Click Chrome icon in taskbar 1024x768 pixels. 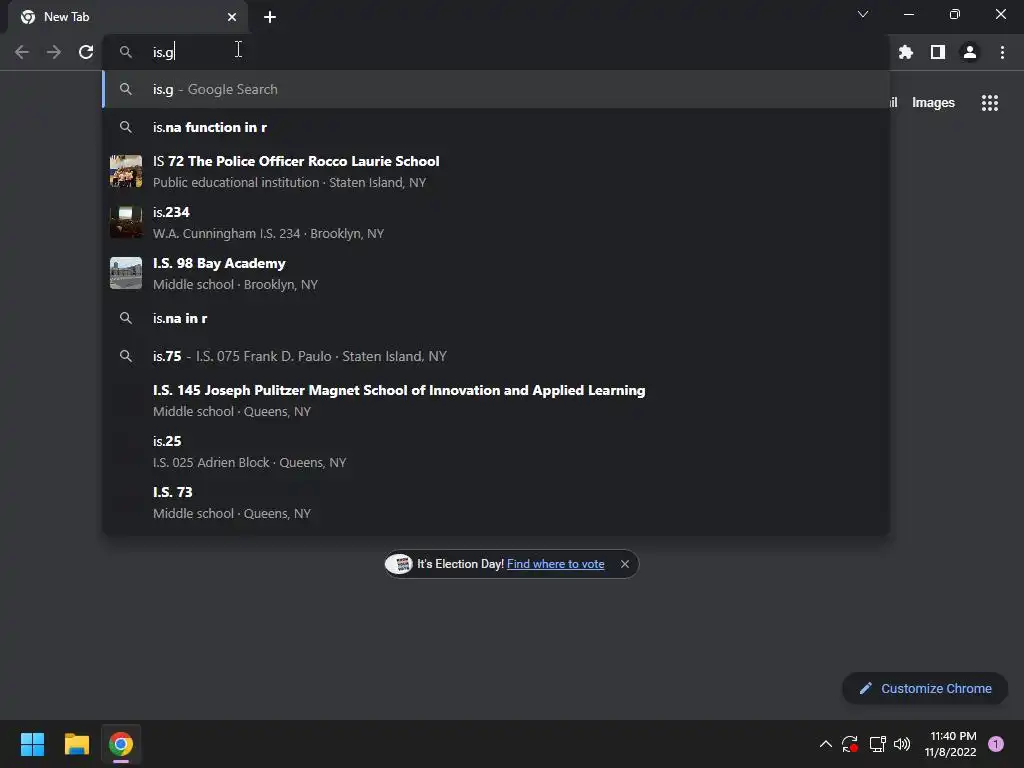click(121, 744)
